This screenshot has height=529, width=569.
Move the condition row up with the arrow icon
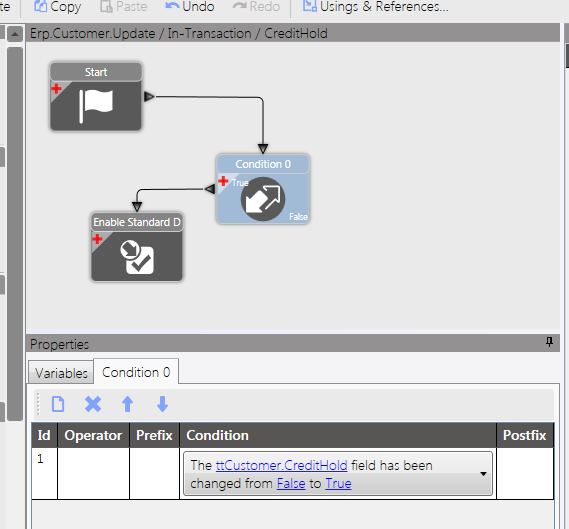(127, 404)
